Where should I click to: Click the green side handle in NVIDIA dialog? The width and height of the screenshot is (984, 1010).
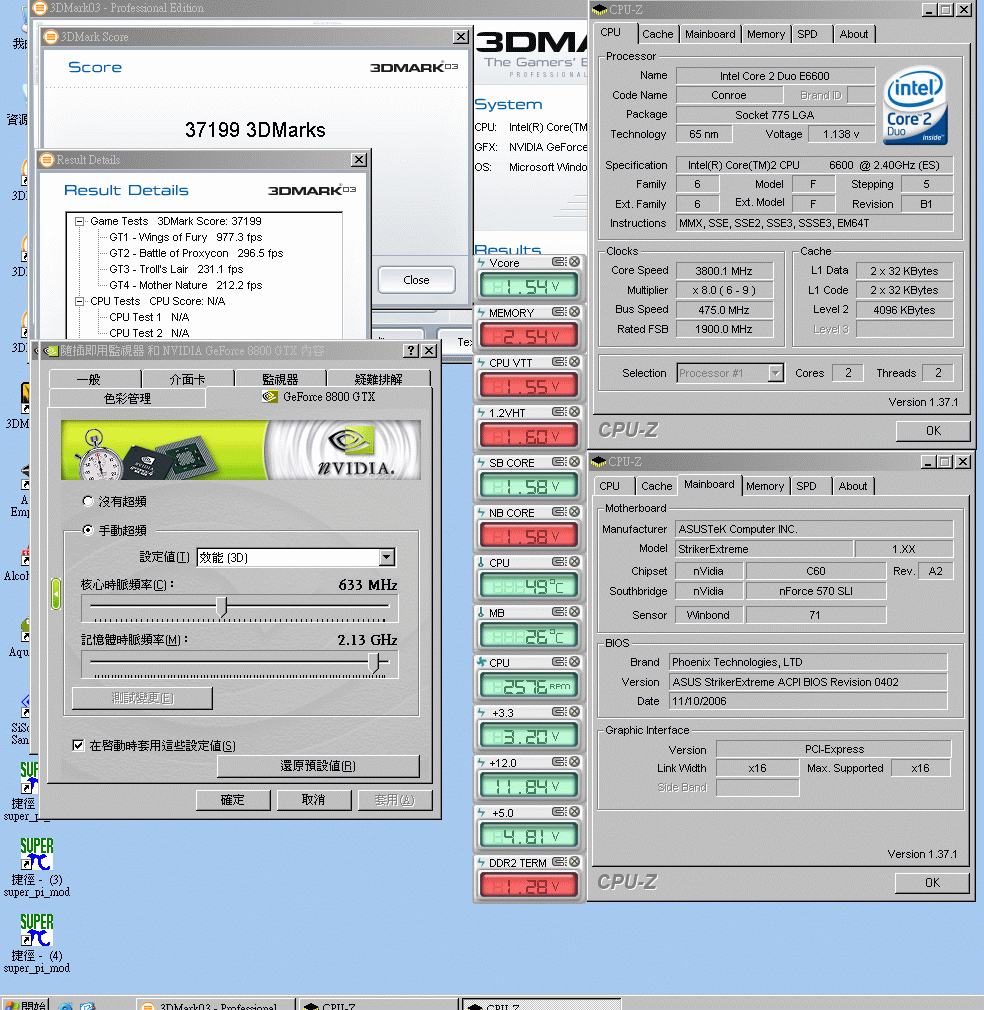tap(56, 593)
